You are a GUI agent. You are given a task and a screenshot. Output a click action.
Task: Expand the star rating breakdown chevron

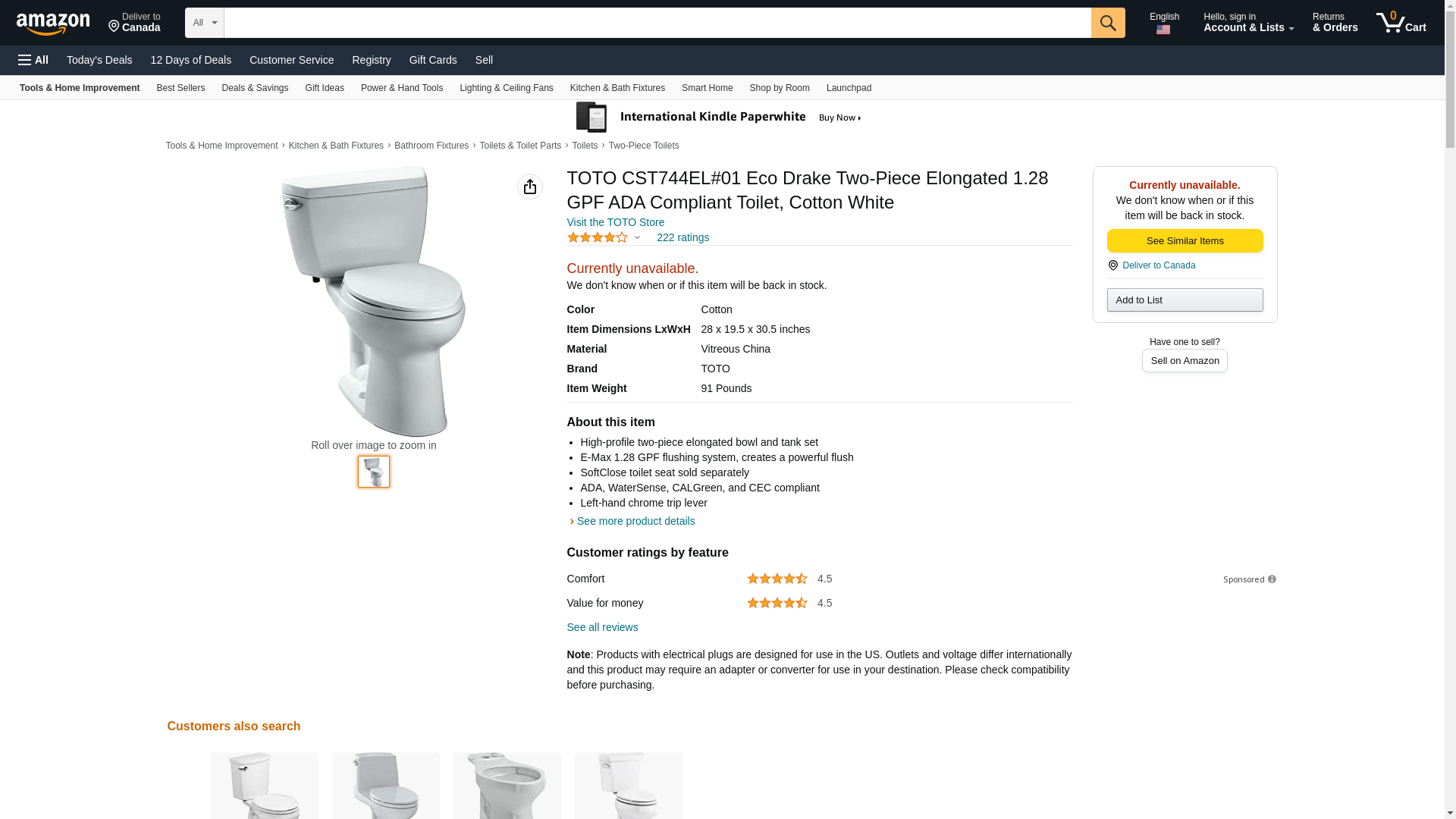[637, 238]
